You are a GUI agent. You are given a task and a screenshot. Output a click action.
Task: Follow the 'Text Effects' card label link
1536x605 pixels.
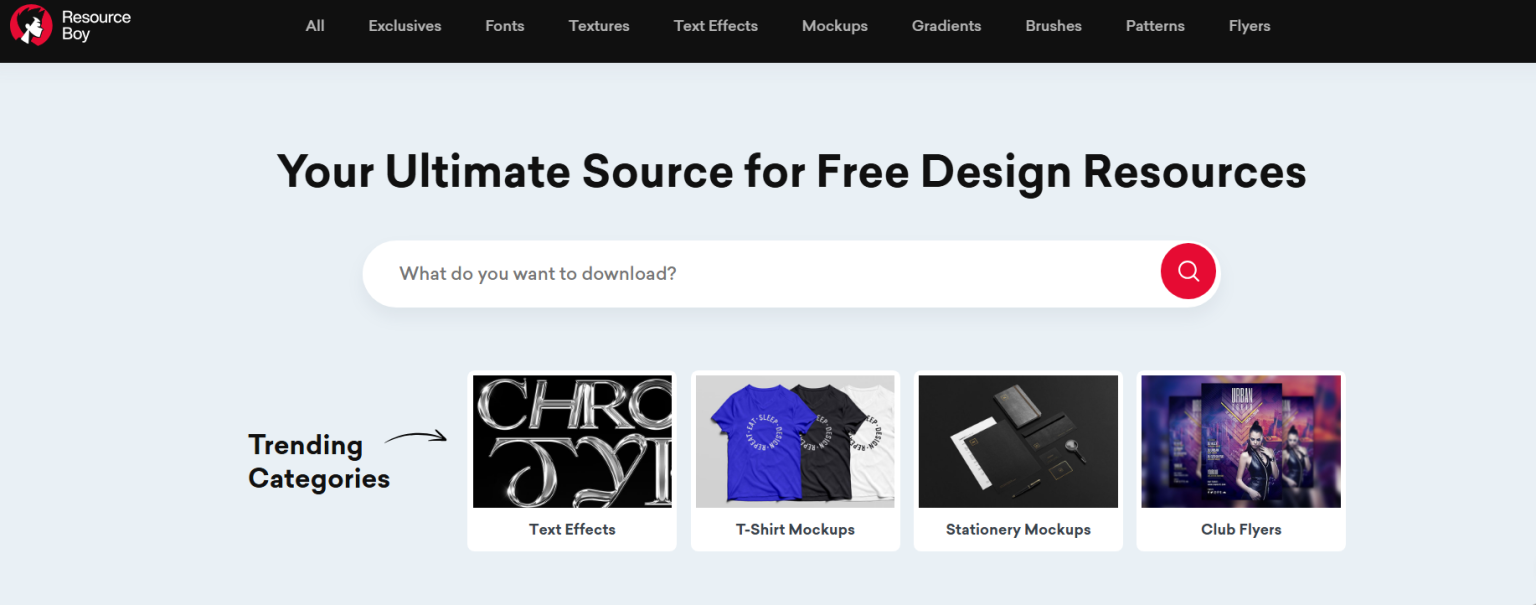pos(572,529)
